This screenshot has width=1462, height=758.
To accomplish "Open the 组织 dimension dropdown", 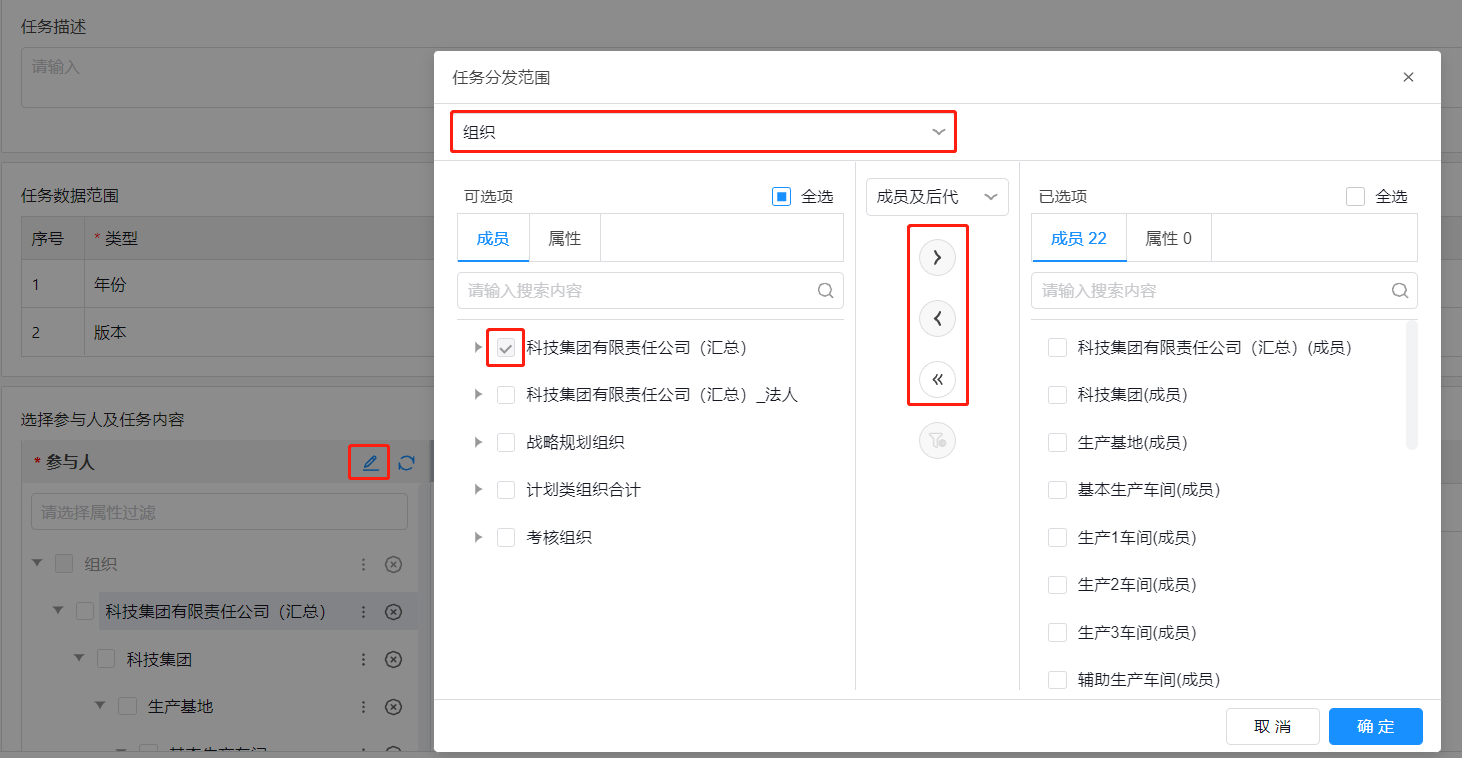I will click(x=703, y=132).
